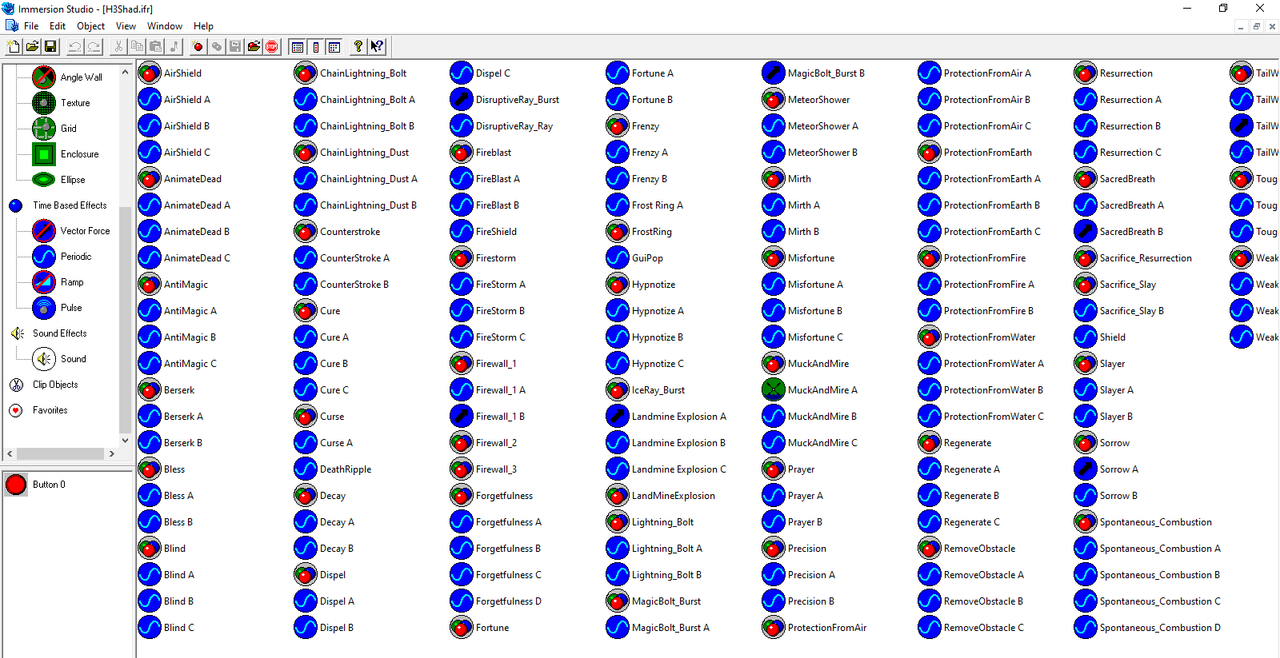1280x658 pixels.
Task: Open the File menu
Action: tap(31, 26)
